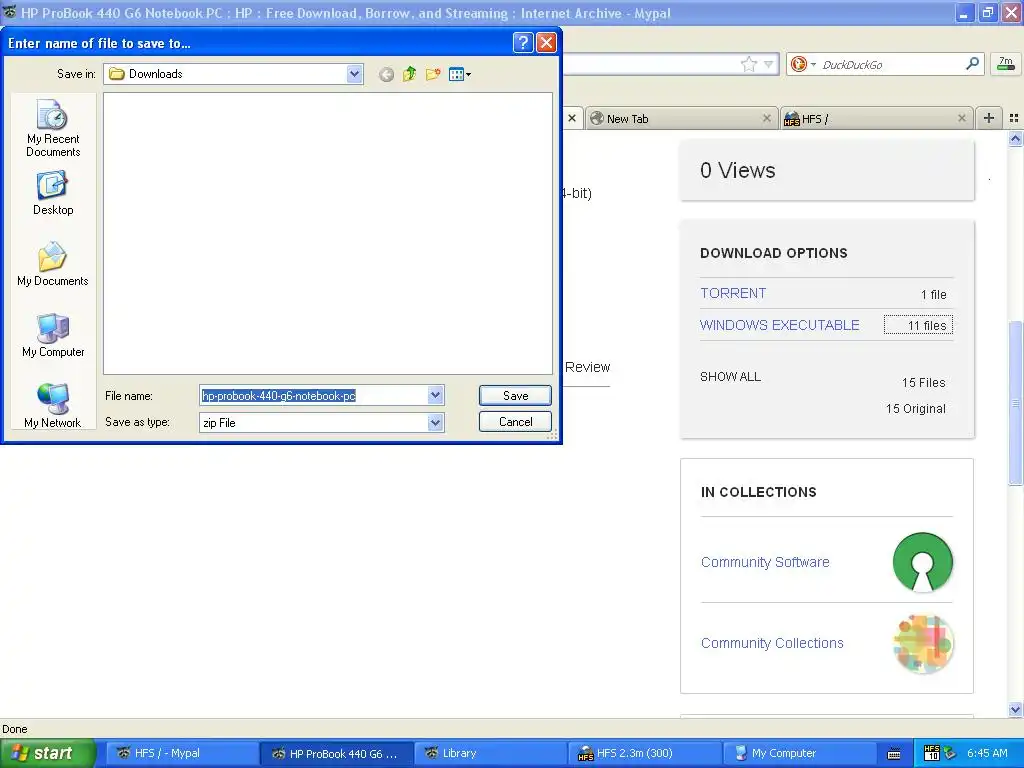Click the 15 Files text
Viewport: 1024px width, 768px height.
click(923, 383)
